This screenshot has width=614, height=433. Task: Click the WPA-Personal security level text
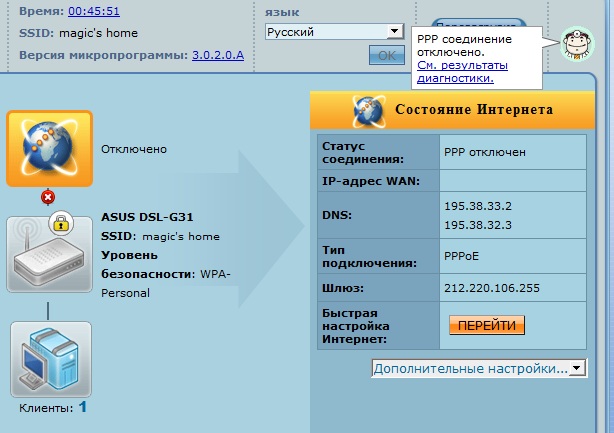point(125,293)
